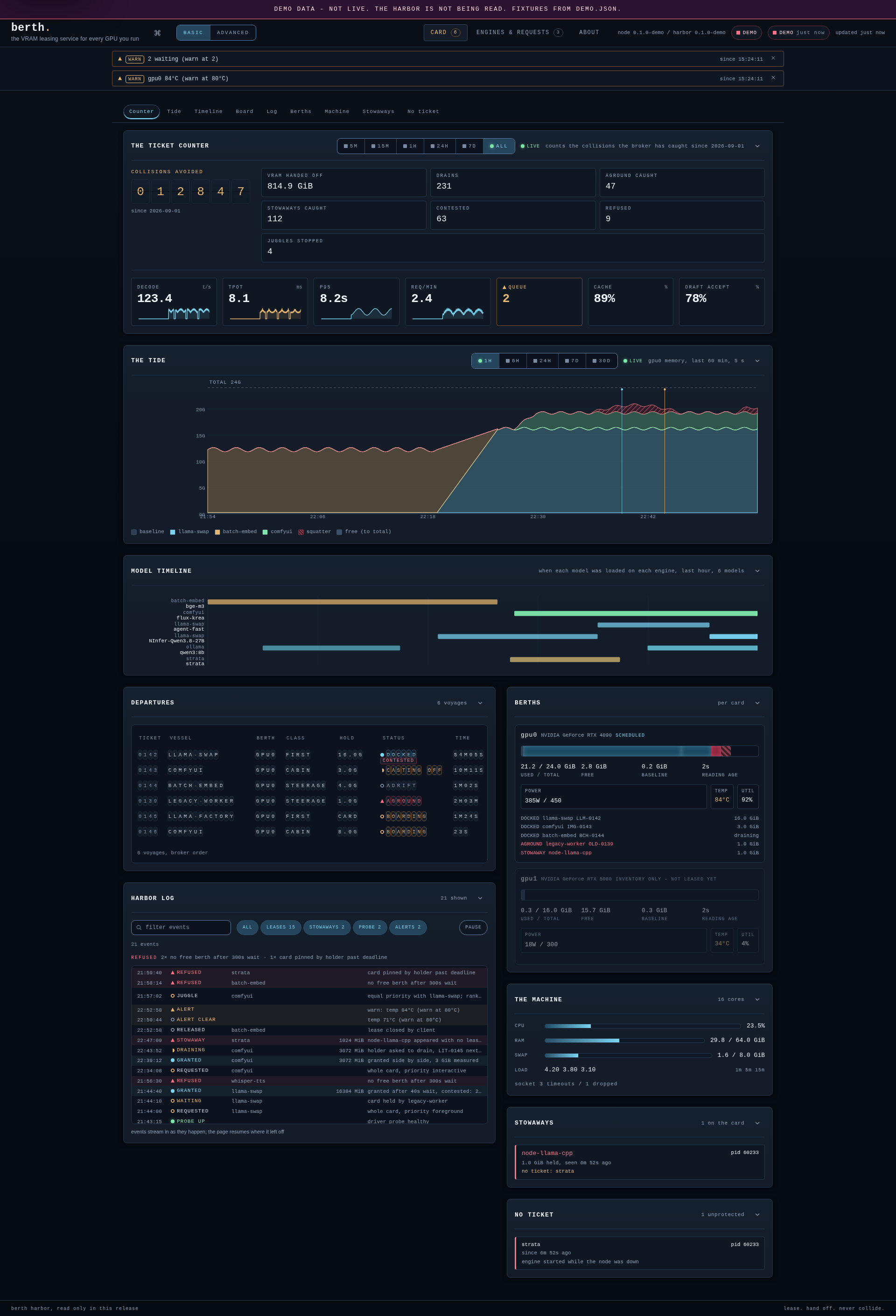Collapse the Berths panel
Viewport: 896px width, 1316px height.
coord(757,703)
